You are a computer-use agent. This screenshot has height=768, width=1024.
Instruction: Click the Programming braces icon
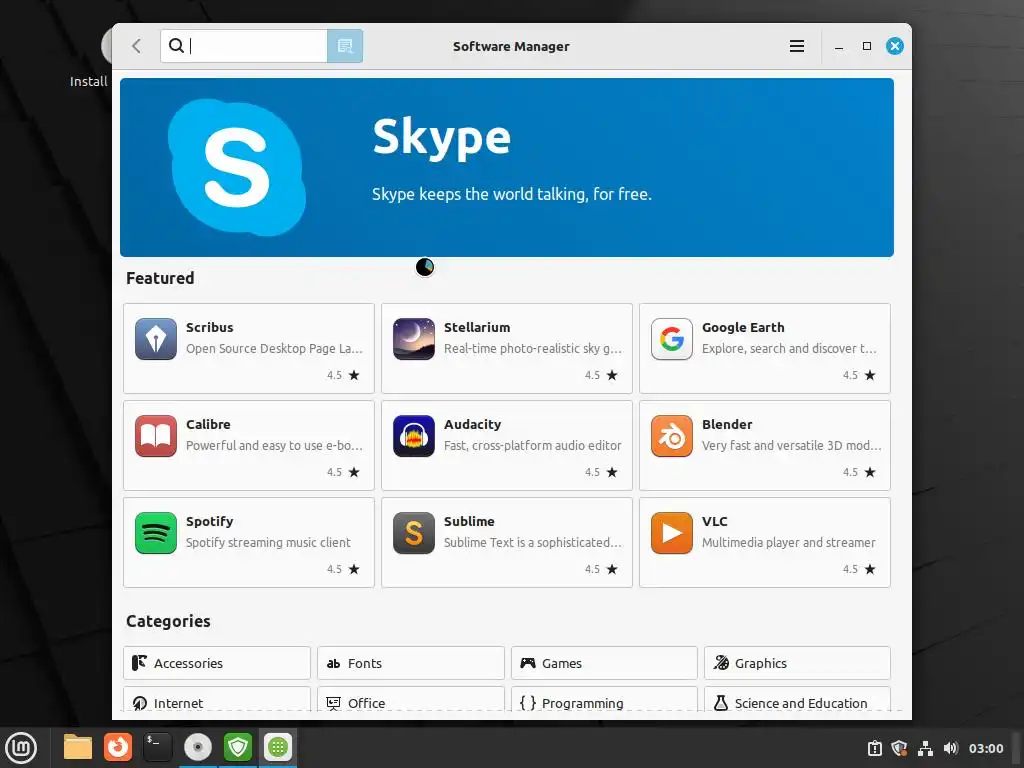528,703
